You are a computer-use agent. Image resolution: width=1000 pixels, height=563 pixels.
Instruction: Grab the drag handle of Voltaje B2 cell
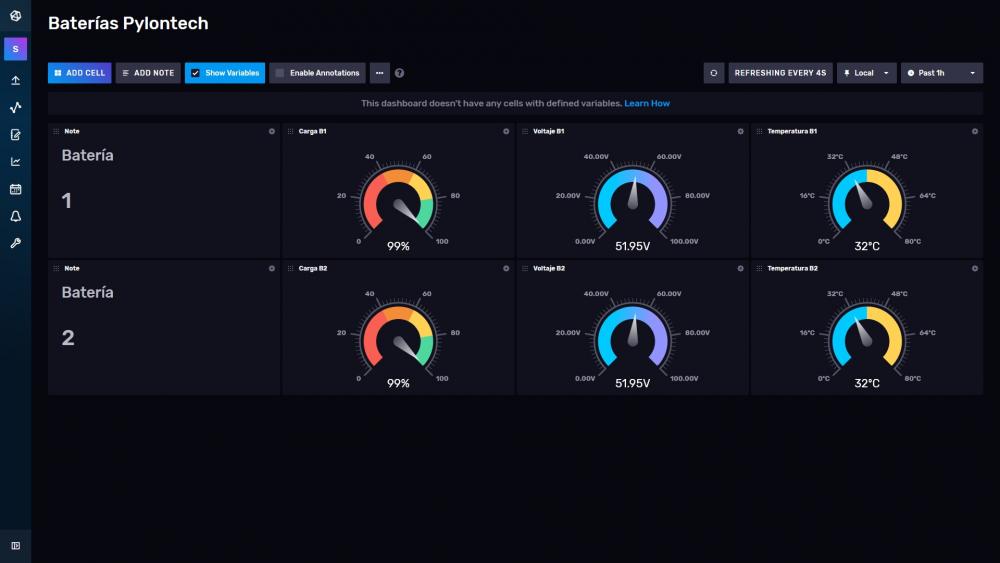click(525, 268)
